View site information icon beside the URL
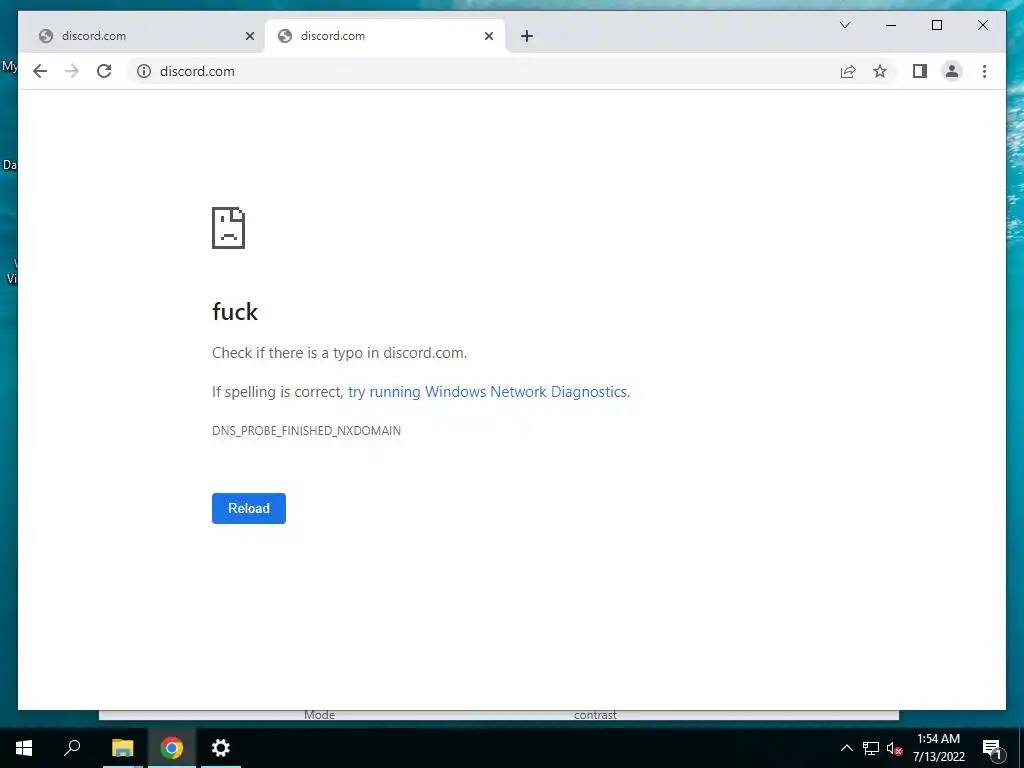The height and width of the screenshot is (768, 1024). [x=144, y=71]
